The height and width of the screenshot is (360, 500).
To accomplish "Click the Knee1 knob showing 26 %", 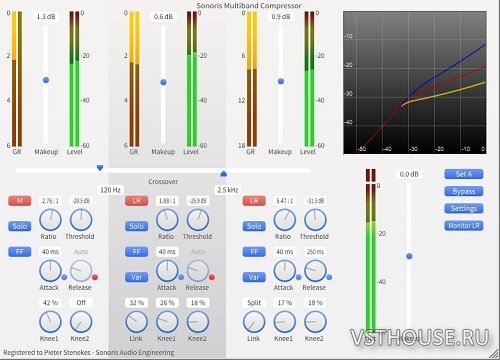I will [x=167, y=322].
